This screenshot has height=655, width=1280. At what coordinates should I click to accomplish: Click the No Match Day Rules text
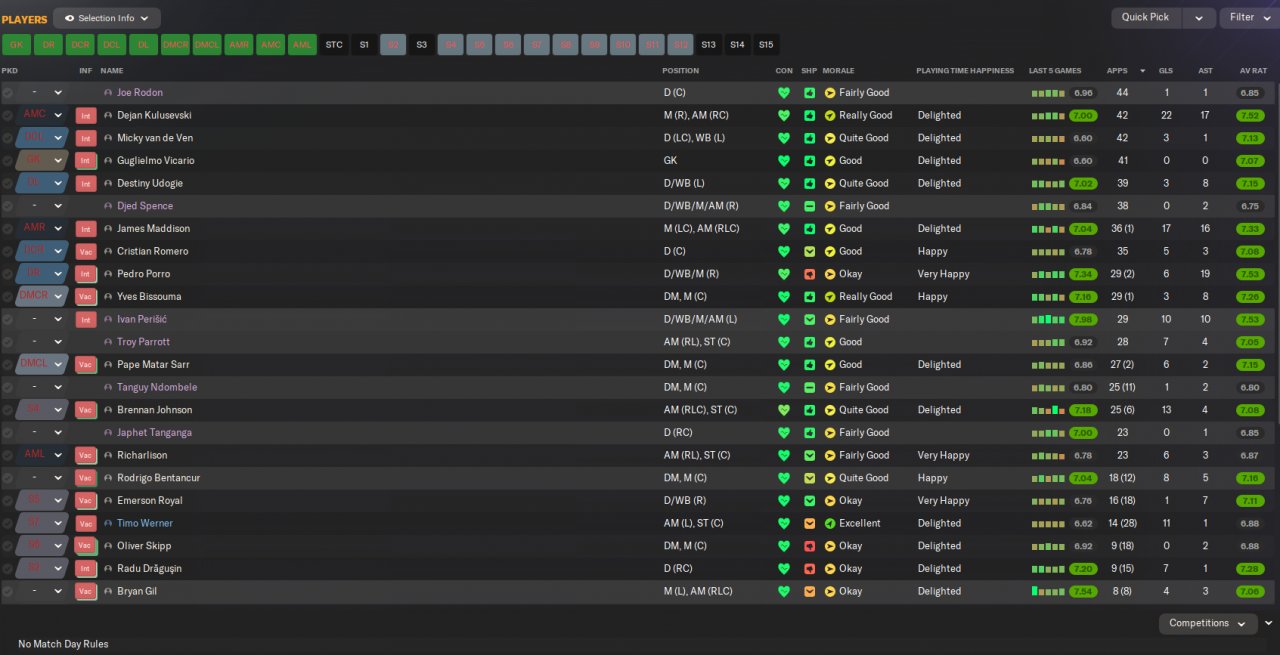(x=63, y=644)
